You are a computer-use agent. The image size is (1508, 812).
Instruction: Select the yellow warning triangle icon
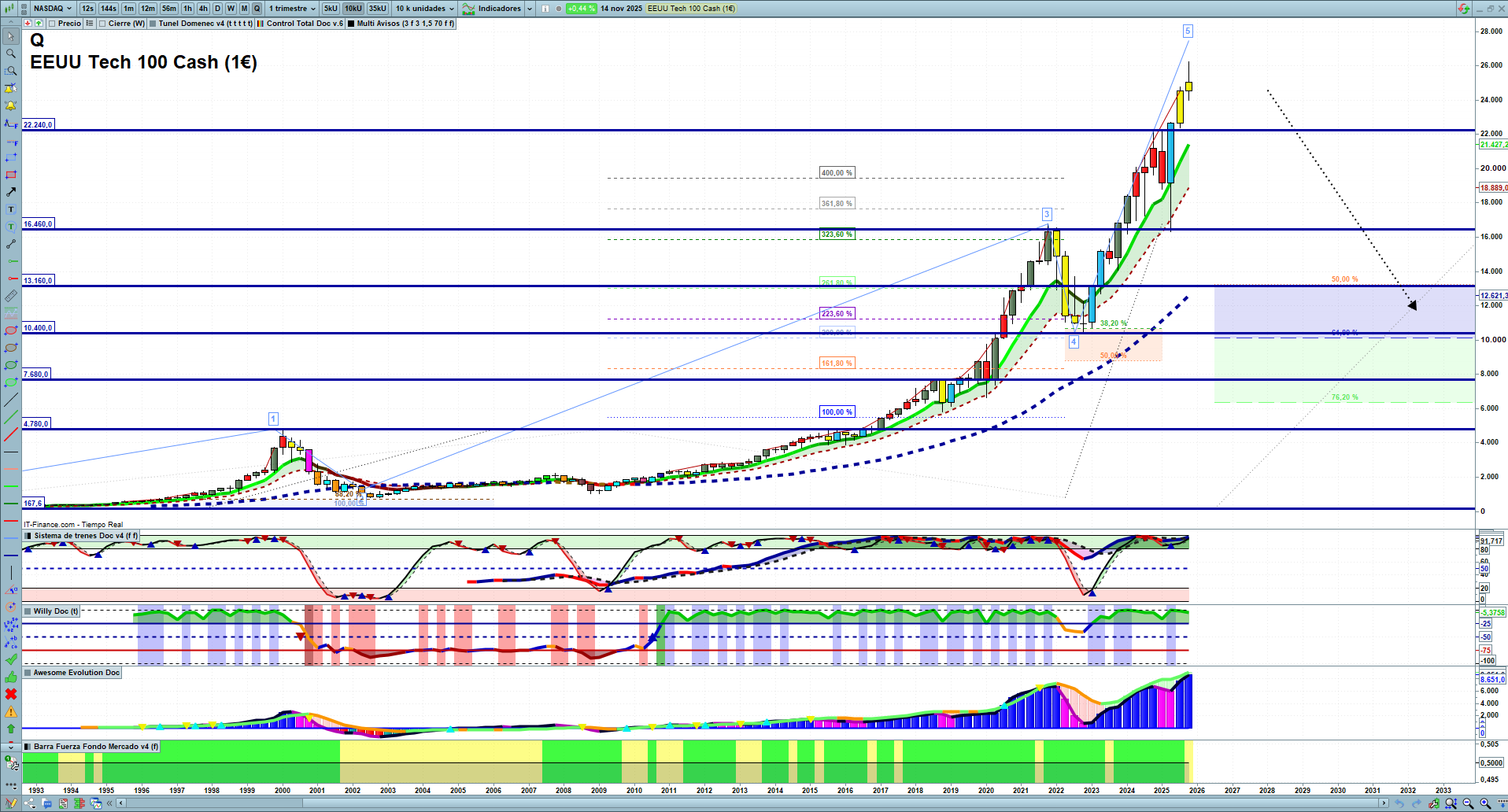11,711
